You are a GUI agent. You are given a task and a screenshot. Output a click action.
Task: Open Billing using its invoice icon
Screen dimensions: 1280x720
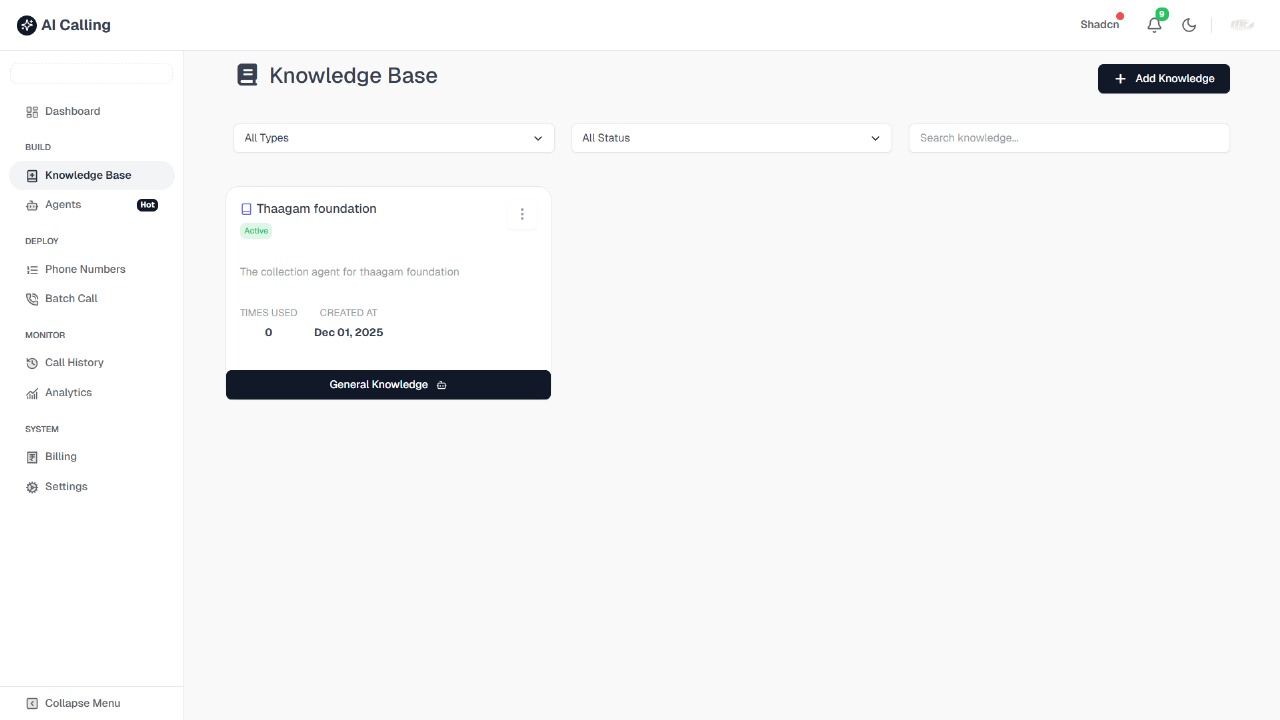pyautogui.click(x=31, y=456)
